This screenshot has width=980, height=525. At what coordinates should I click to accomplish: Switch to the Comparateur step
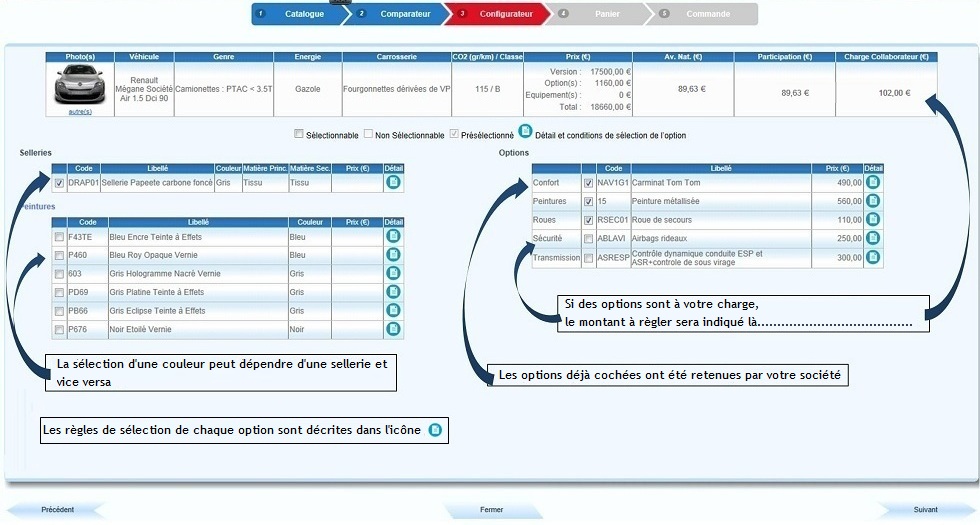pos(399,14)
